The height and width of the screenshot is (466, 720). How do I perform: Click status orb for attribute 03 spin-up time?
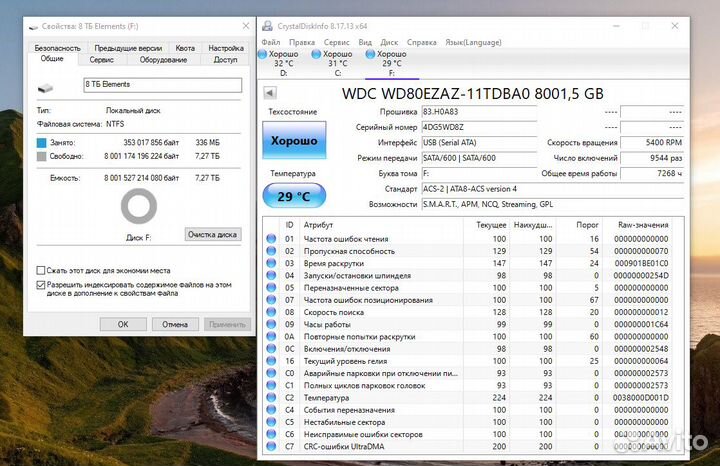271,263
